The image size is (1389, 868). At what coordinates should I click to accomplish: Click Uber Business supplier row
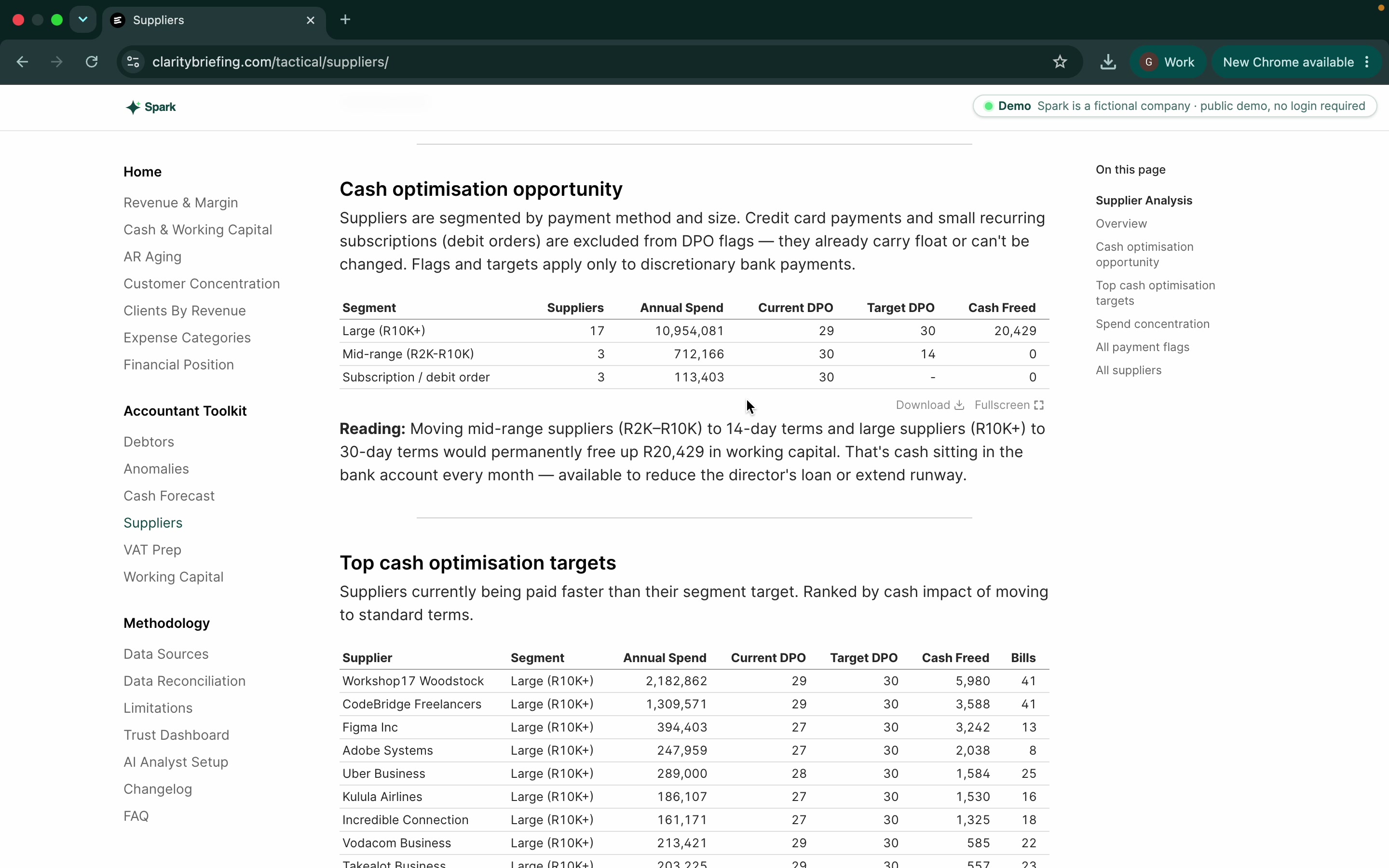(694, 773)
